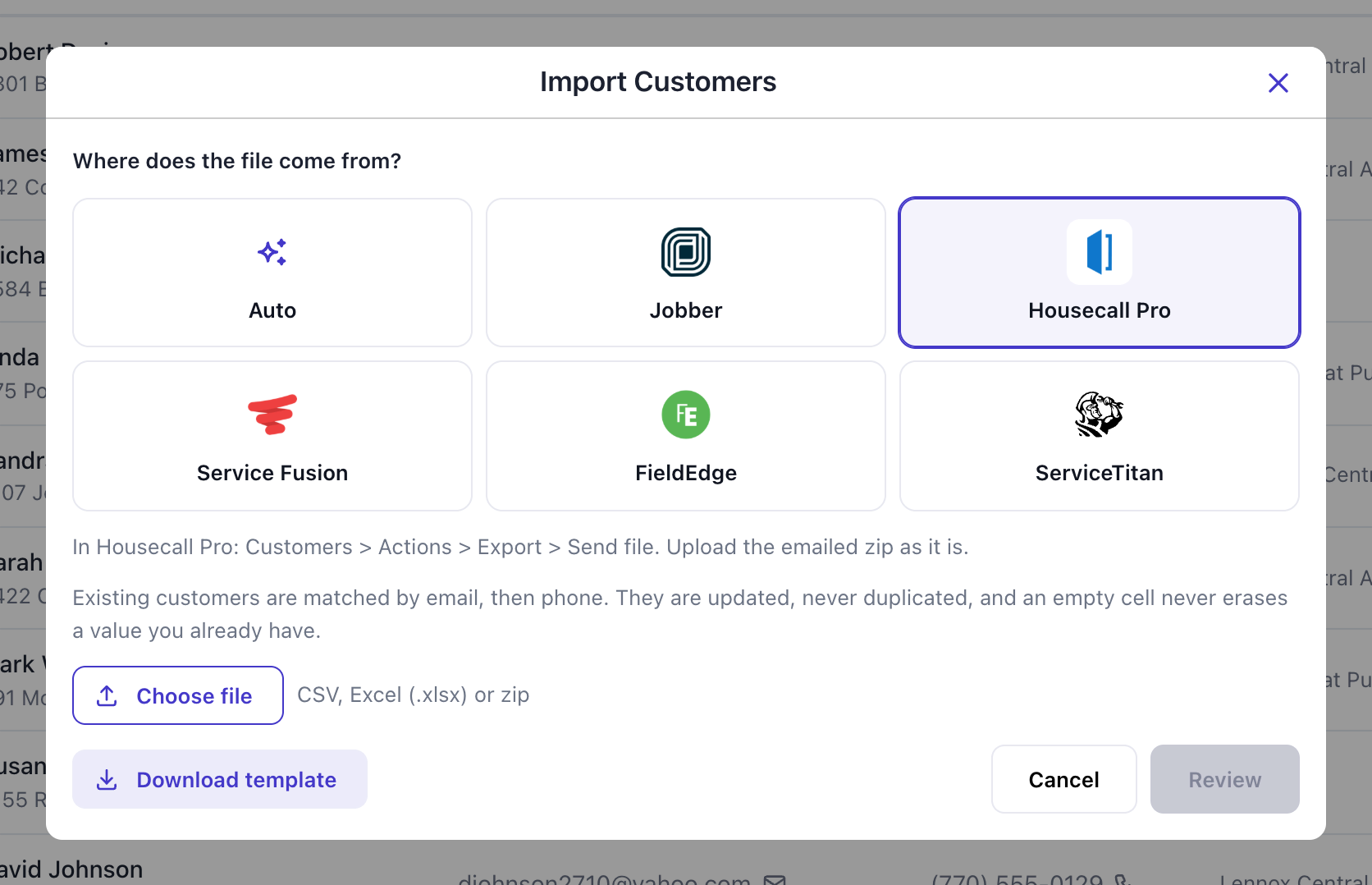Image resolution: width=1372 pixels, height=885 pixels.
Task: Select the Auto sparkle icon option
Action: pos(272,252)
